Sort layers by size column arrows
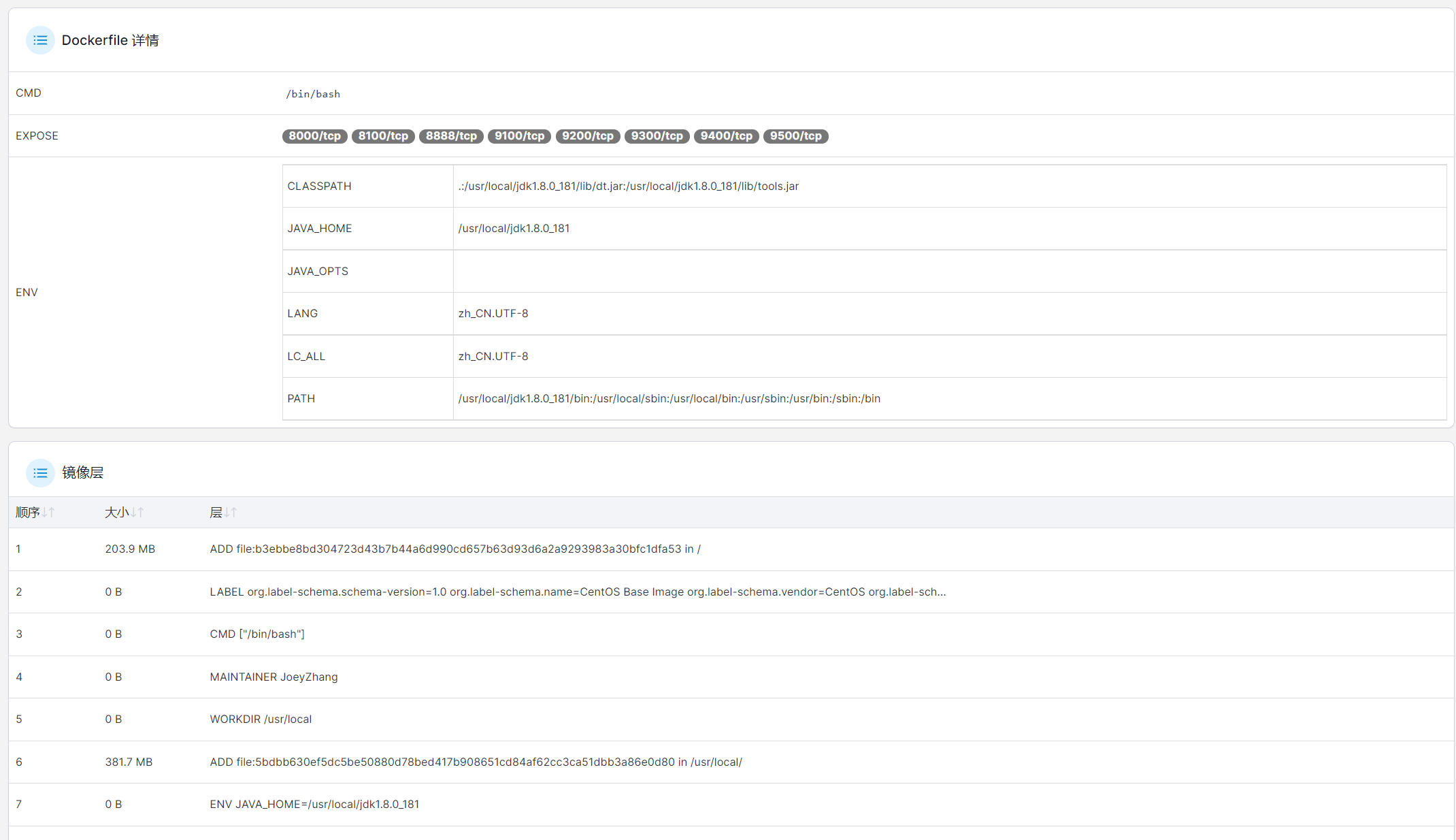Image resolution: width=1456 pixels, height=840 pixels. tap(137, 513)
